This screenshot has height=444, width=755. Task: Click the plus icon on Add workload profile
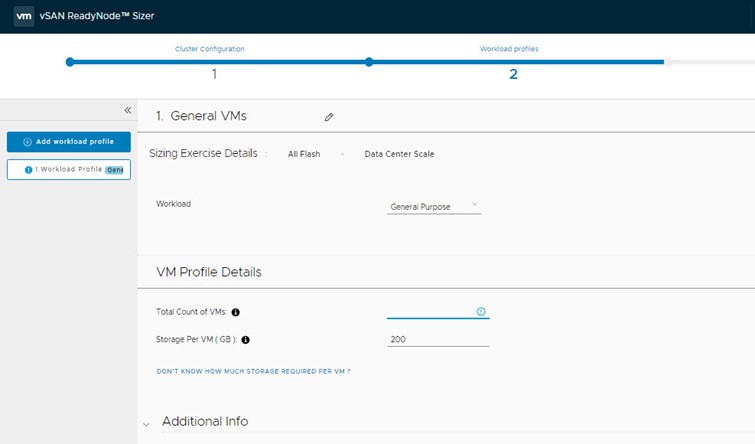[27, 142]
